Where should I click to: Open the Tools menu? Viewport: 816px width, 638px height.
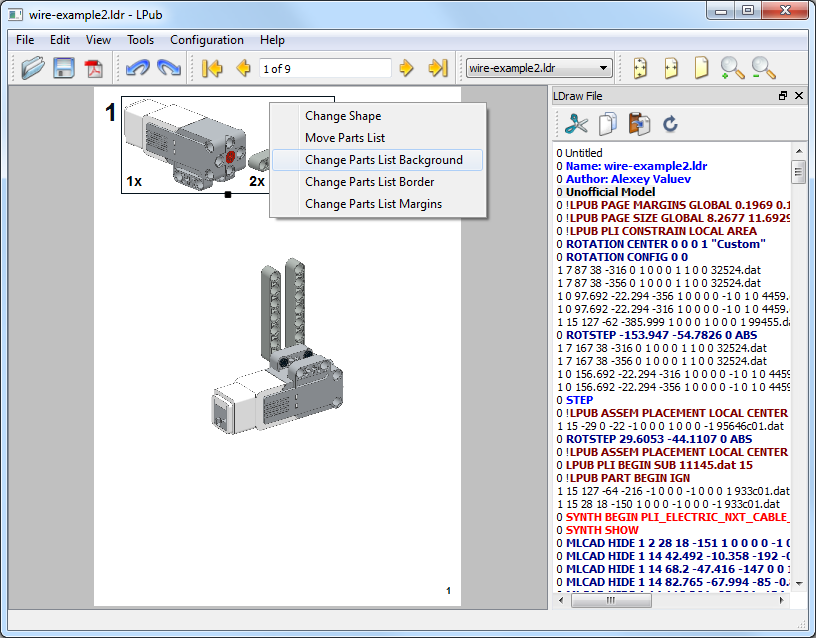click(x=141, y=40)
